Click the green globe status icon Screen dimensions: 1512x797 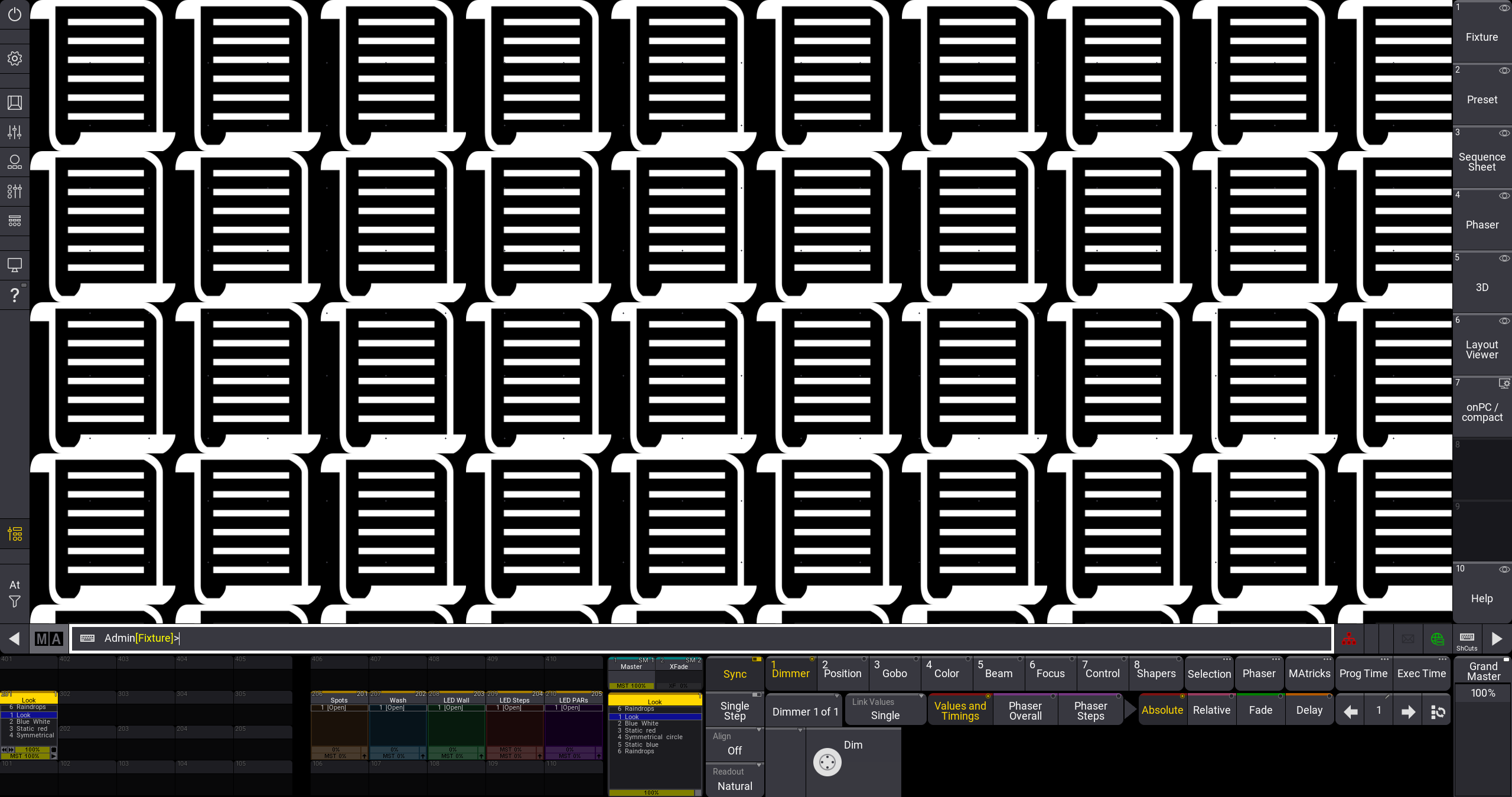point(1437,639)
